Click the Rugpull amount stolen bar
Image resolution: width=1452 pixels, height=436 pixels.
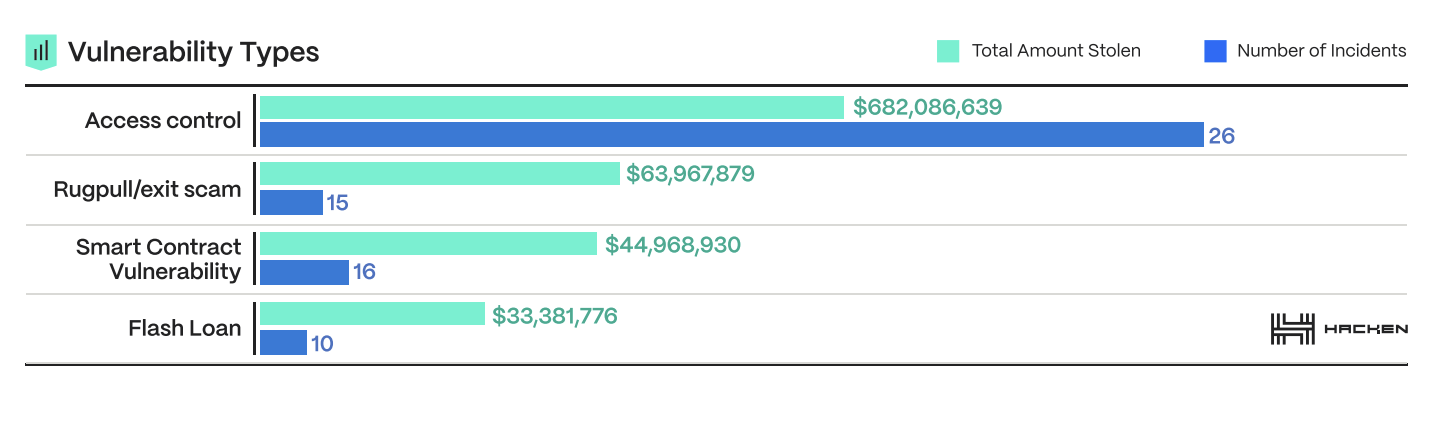tap(439, 174)
